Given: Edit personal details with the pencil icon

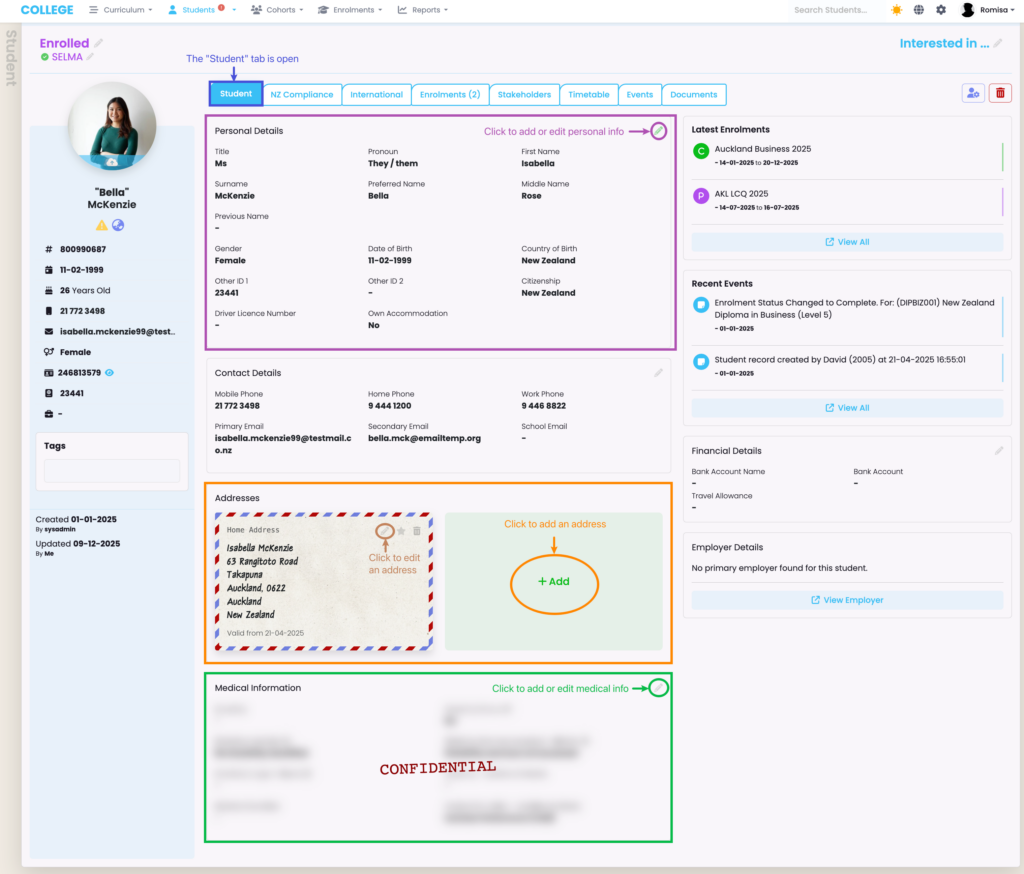Looking at the screenshot, I should point(658,131).
